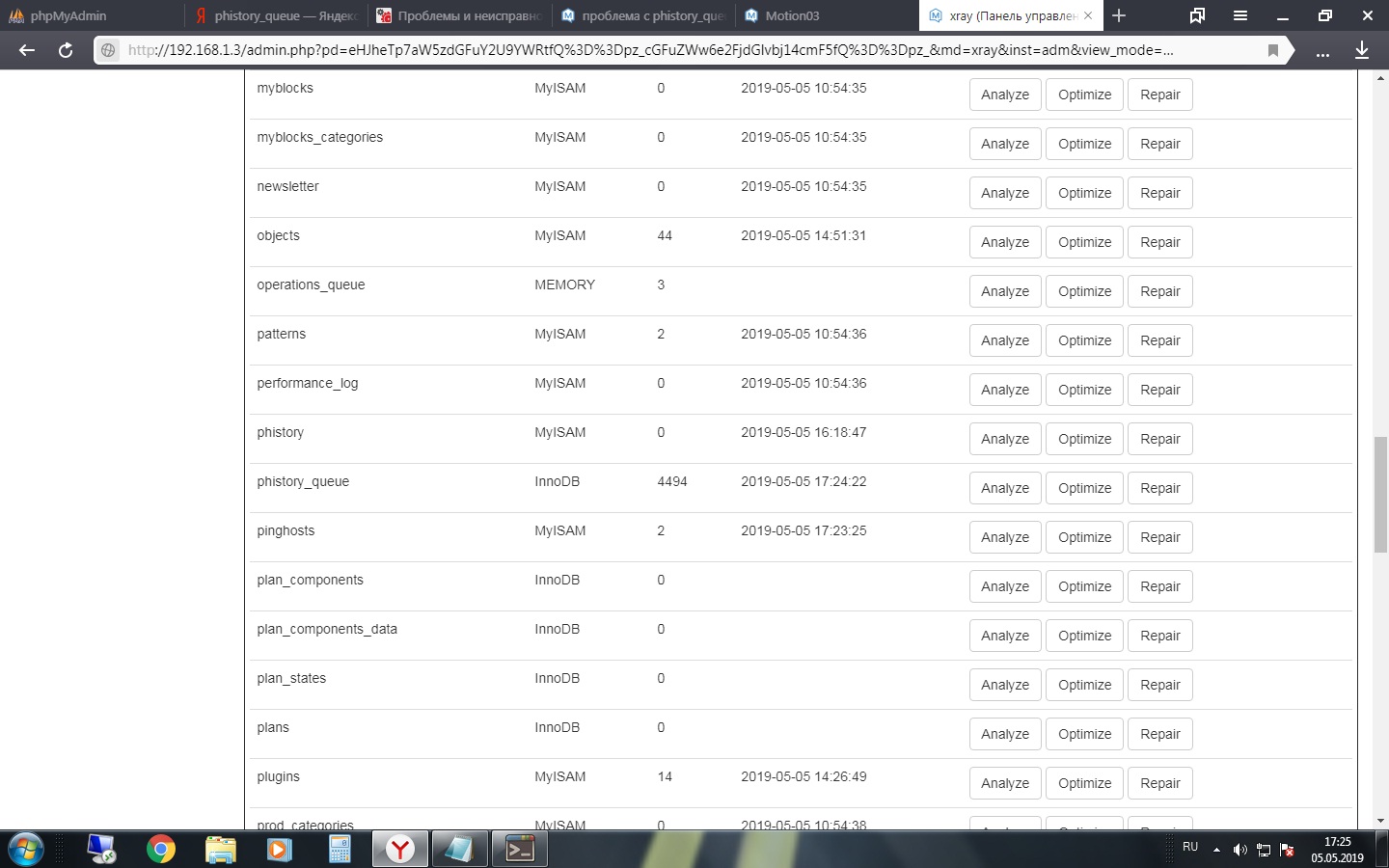Open Windows Media Player from taskbar
The height and width of the screenshot is (868, 1389).
pyautogui.click(x=280, y=850)
